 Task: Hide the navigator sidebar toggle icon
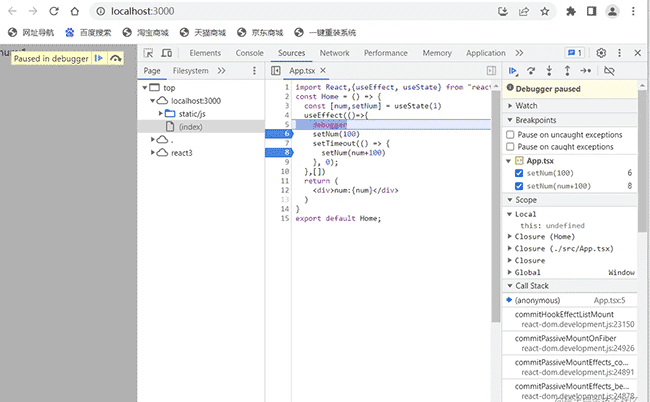point(276,71)
